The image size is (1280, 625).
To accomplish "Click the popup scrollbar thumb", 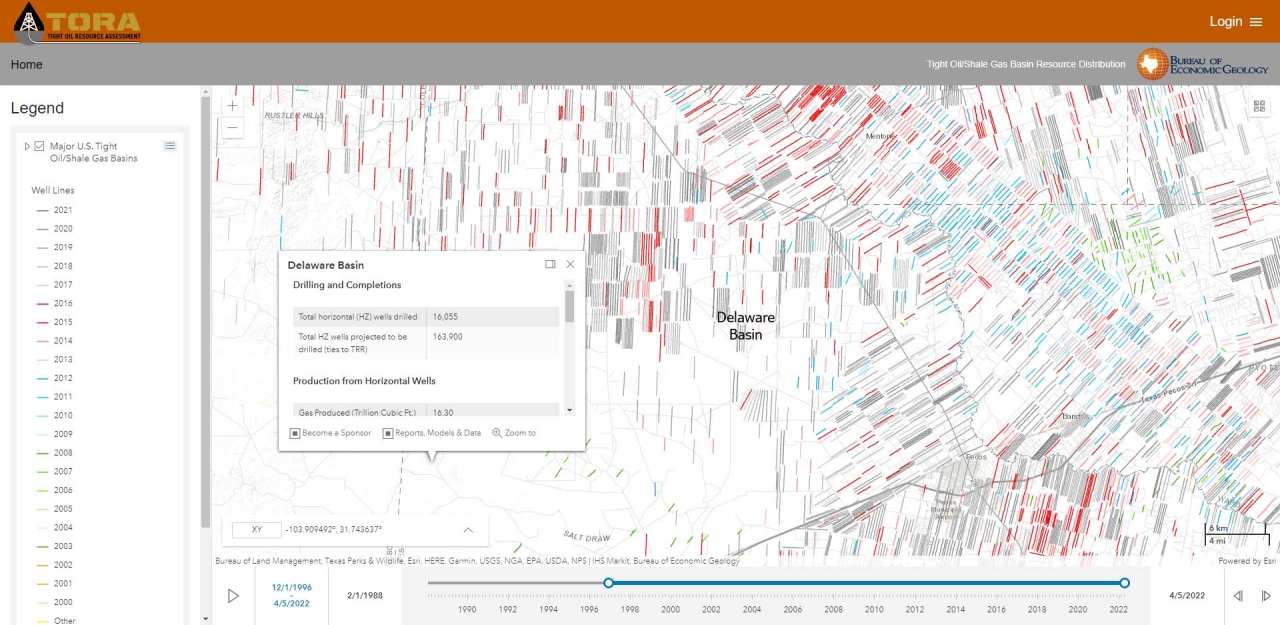I will tap(570, 307).
